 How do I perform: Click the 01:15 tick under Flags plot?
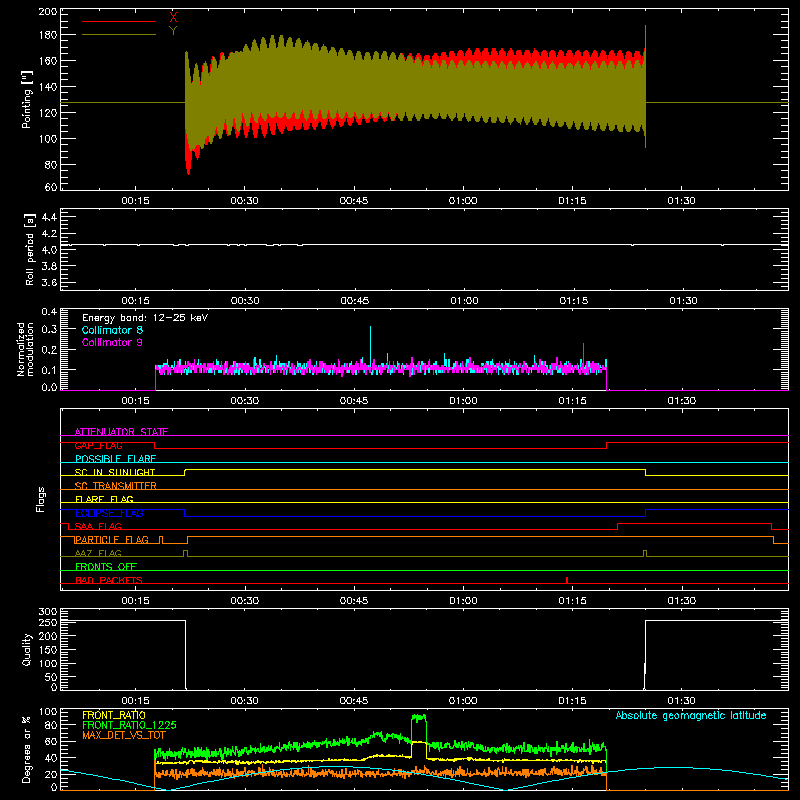click(572, 601)
